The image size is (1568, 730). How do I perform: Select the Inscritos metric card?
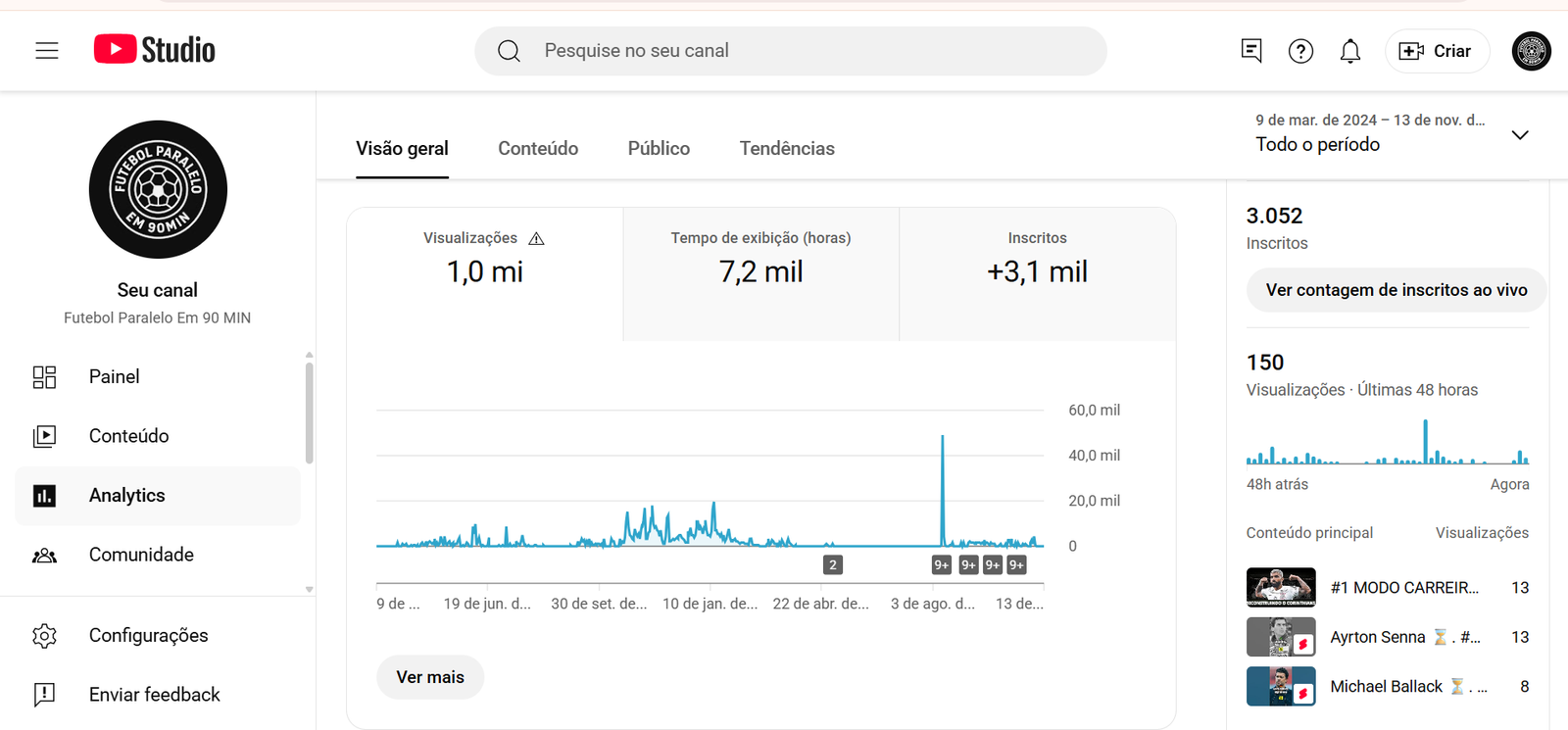pos(1037,273)
